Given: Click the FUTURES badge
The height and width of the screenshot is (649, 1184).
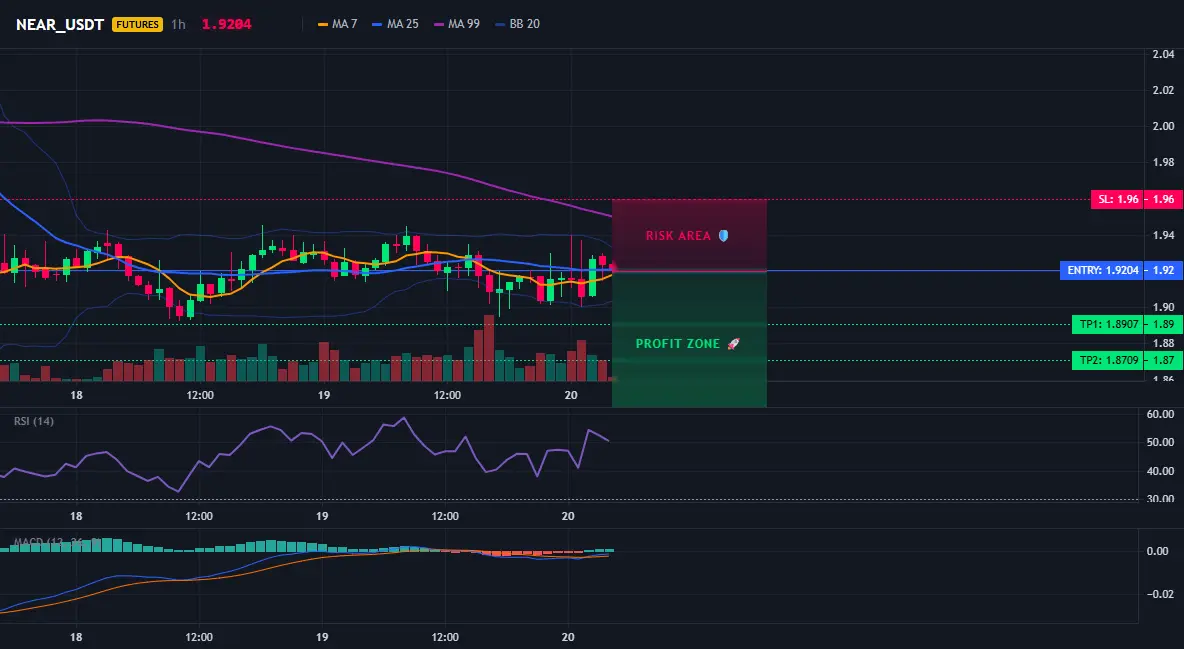Looking at the screenshot, I should (137, 24).
